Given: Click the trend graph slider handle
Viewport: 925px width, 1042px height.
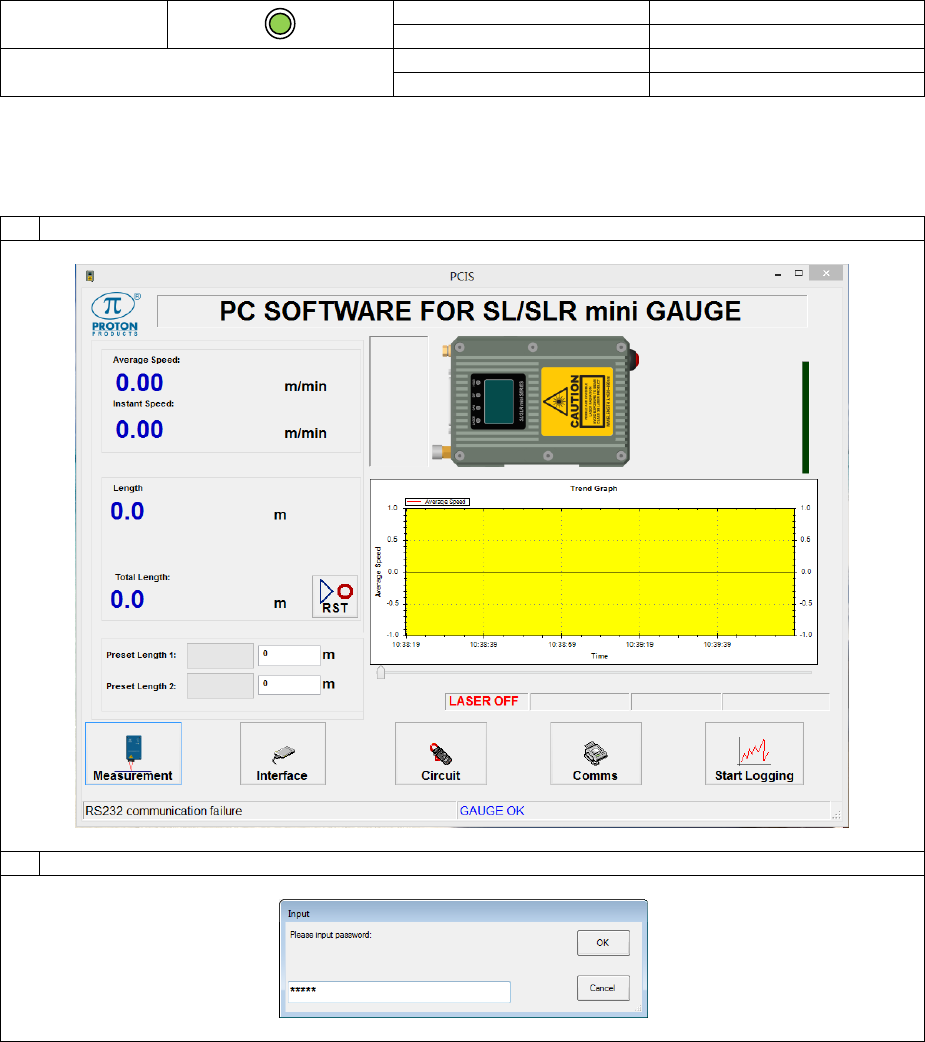Looking at the screenshot, I should point(381,673).
